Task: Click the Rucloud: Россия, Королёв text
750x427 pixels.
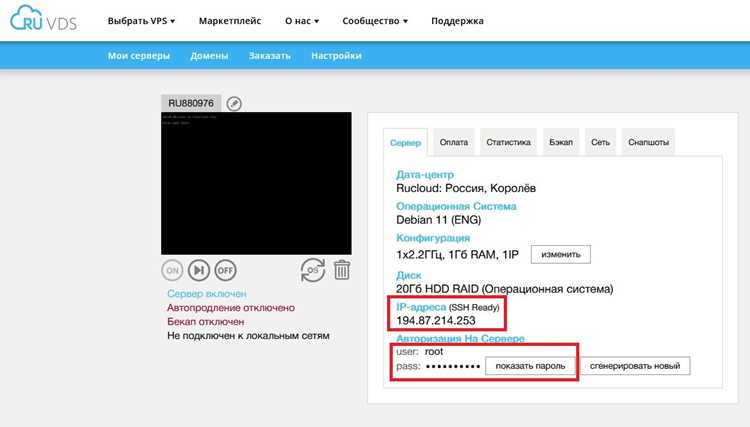Action: pyautogui.click(x=466, y=188)
